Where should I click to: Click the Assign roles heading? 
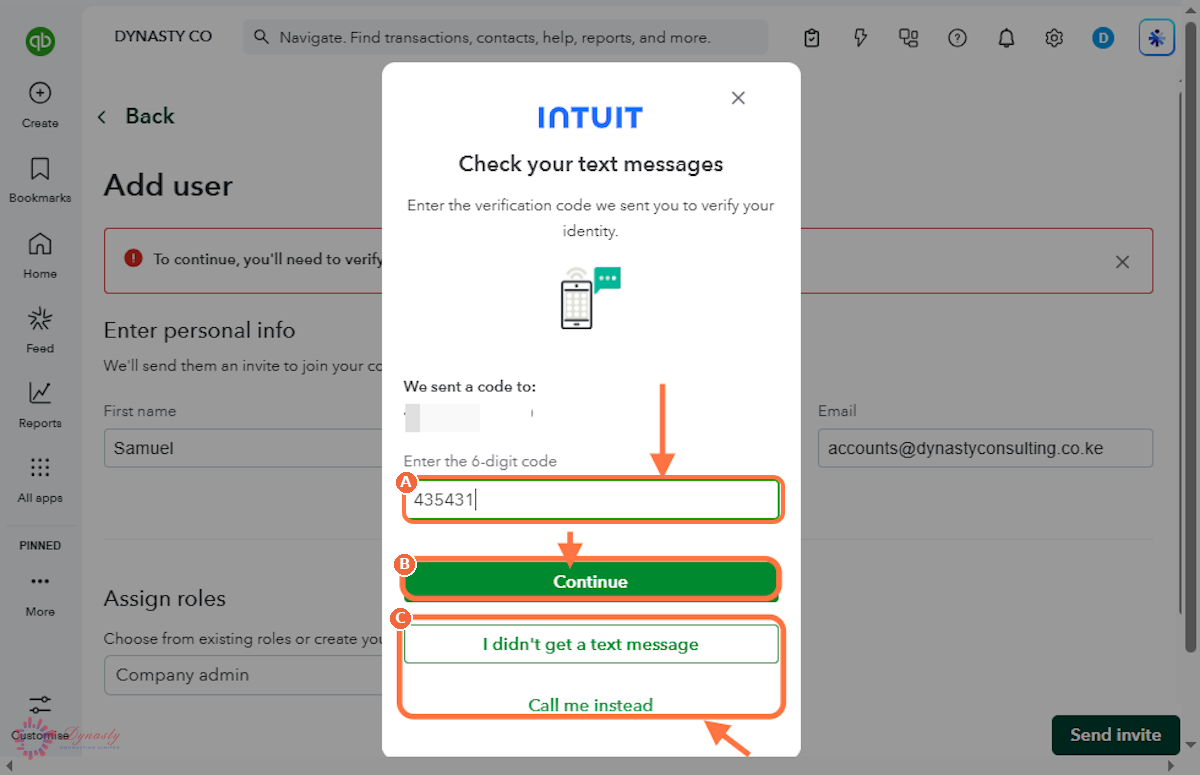coord(165,599)
